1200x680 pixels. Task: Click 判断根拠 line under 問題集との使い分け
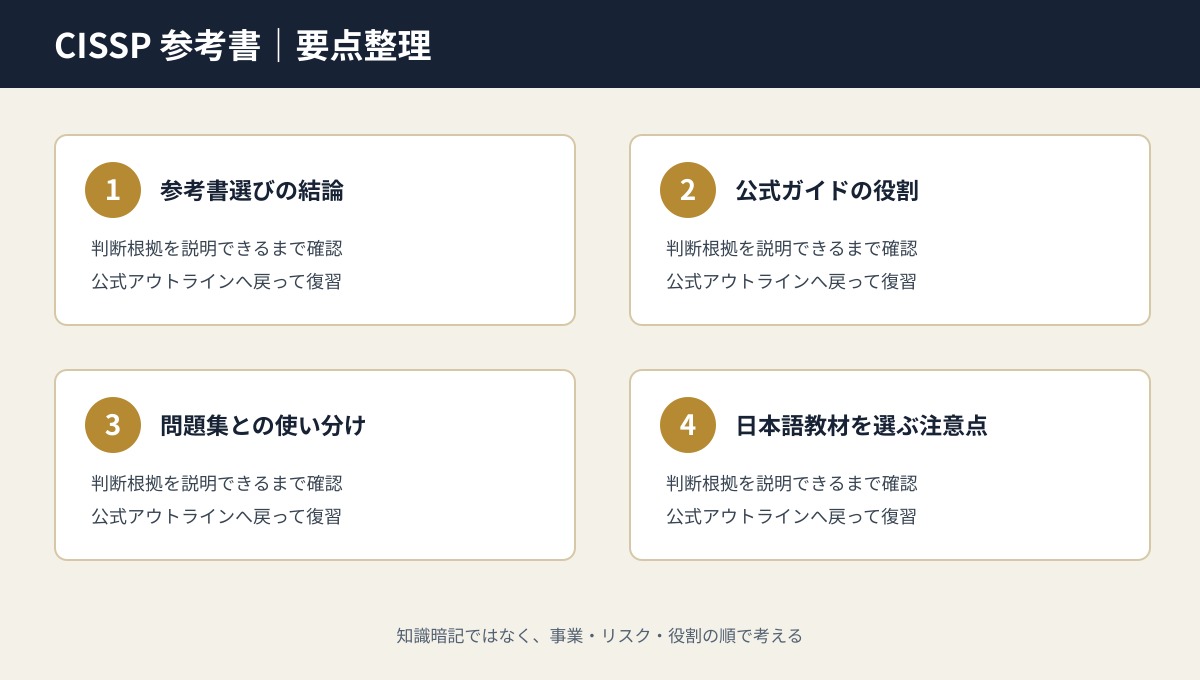point(217,483)
